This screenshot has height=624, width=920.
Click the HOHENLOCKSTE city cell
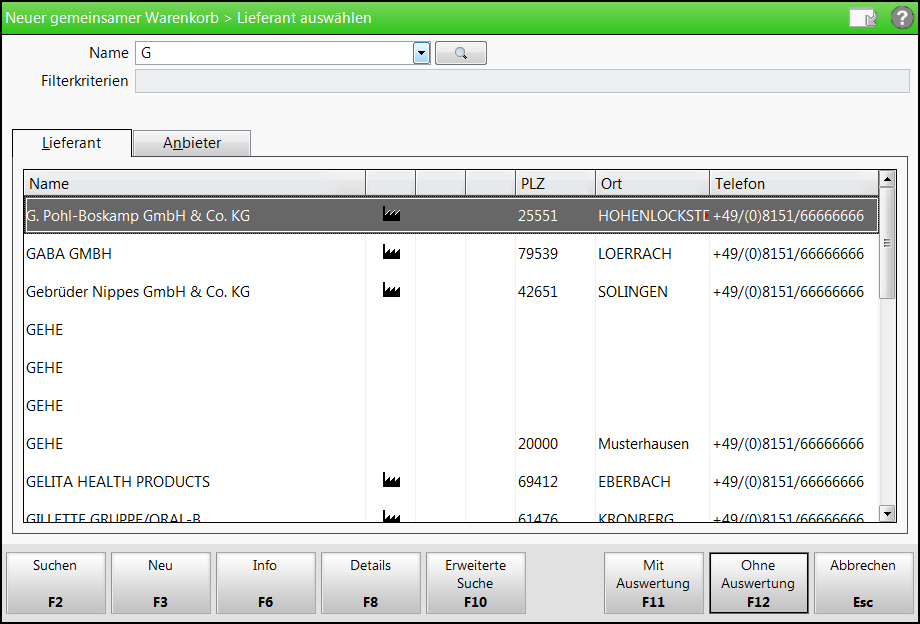(x=653, y=216)
